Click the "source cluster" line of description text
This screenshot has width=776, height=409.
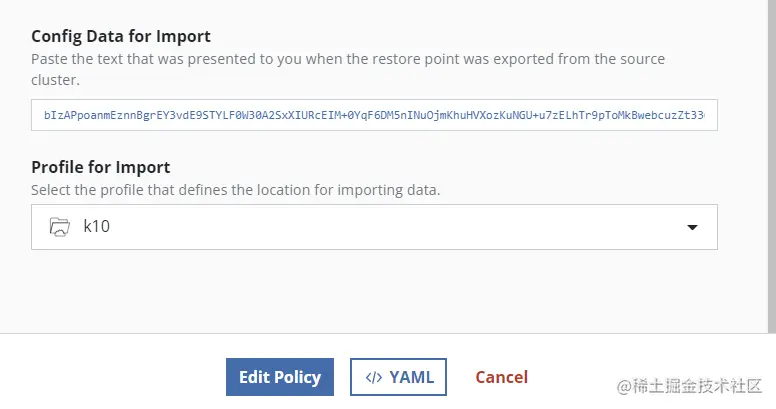coord(55,79)
